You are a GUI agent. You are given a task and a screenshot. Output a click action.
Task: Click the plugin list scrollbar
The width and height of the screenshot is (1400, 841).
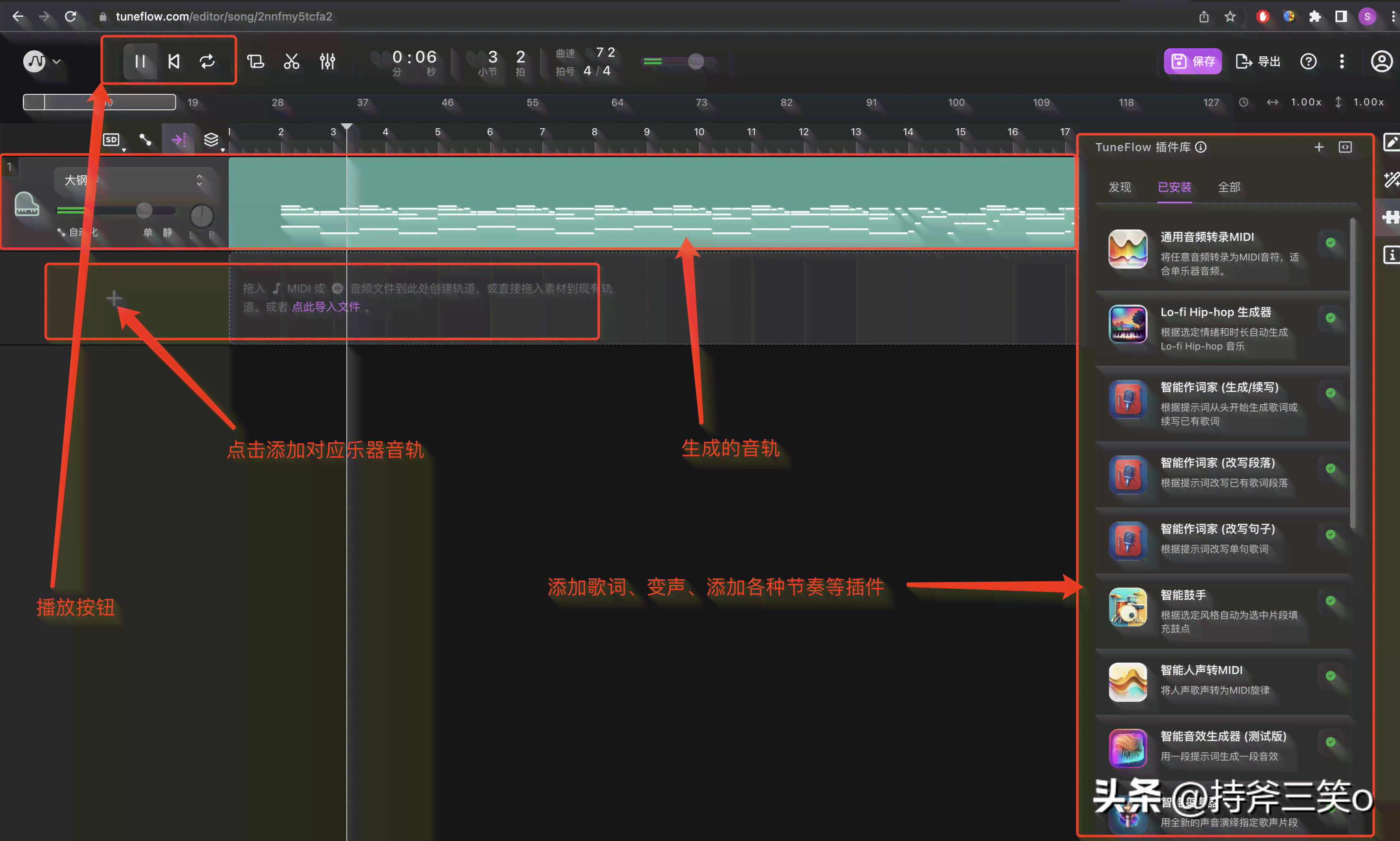(1353, 374)
